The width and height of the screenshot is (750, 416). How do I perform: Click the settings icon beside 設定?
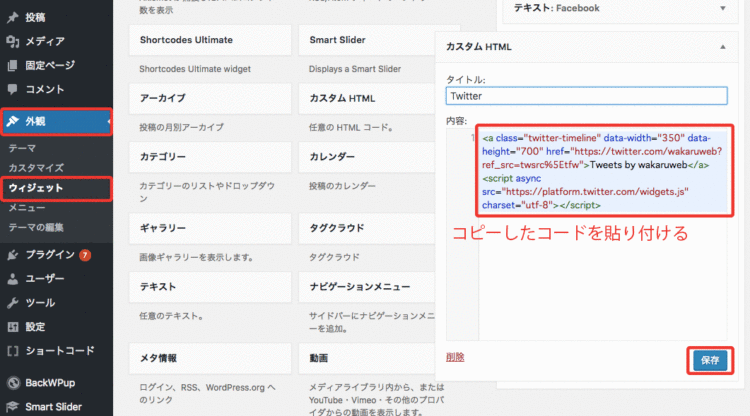[x=12, y=326]
